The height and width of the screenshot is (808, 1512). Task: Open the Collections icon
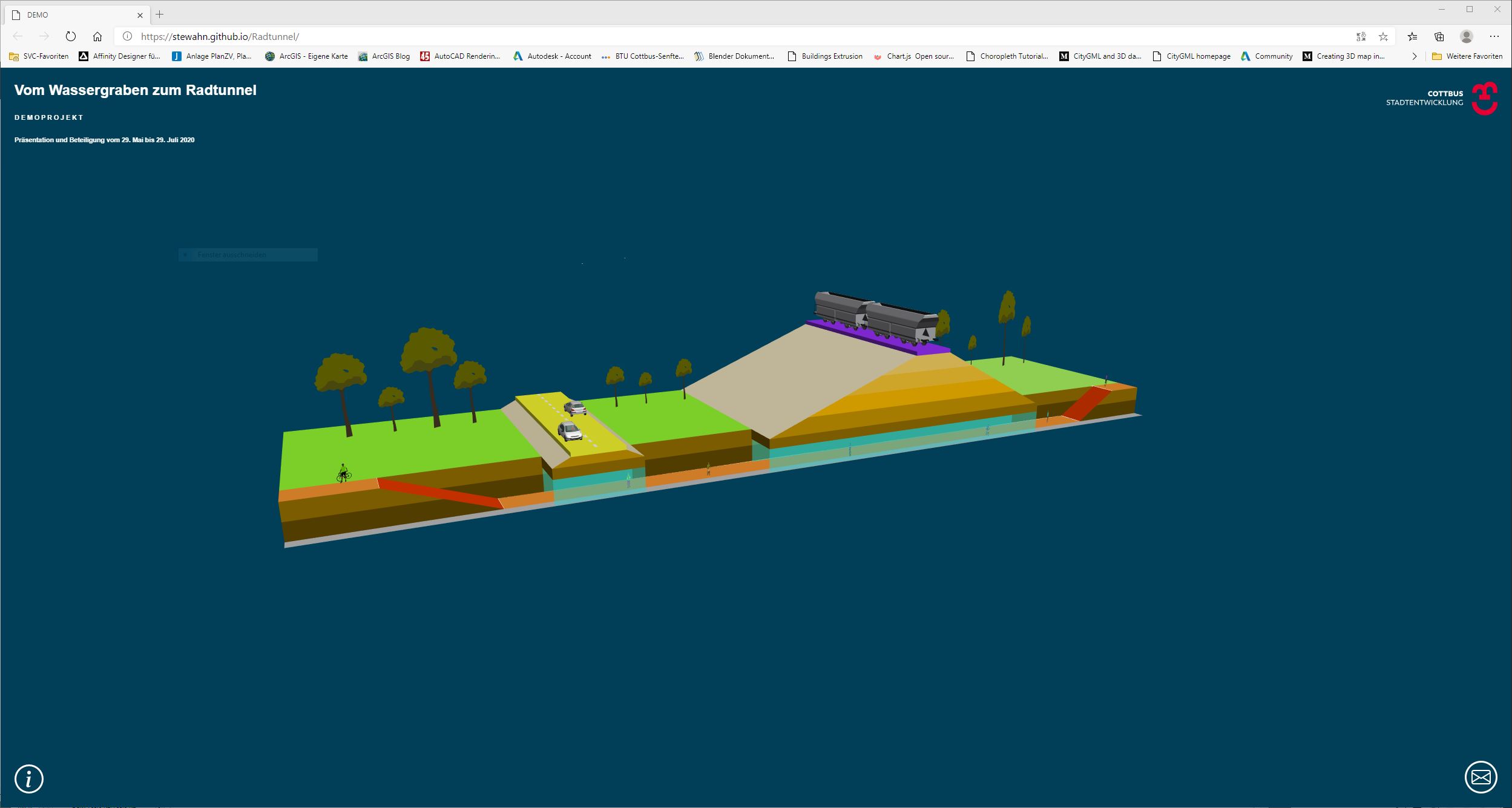click(1439, 37)
